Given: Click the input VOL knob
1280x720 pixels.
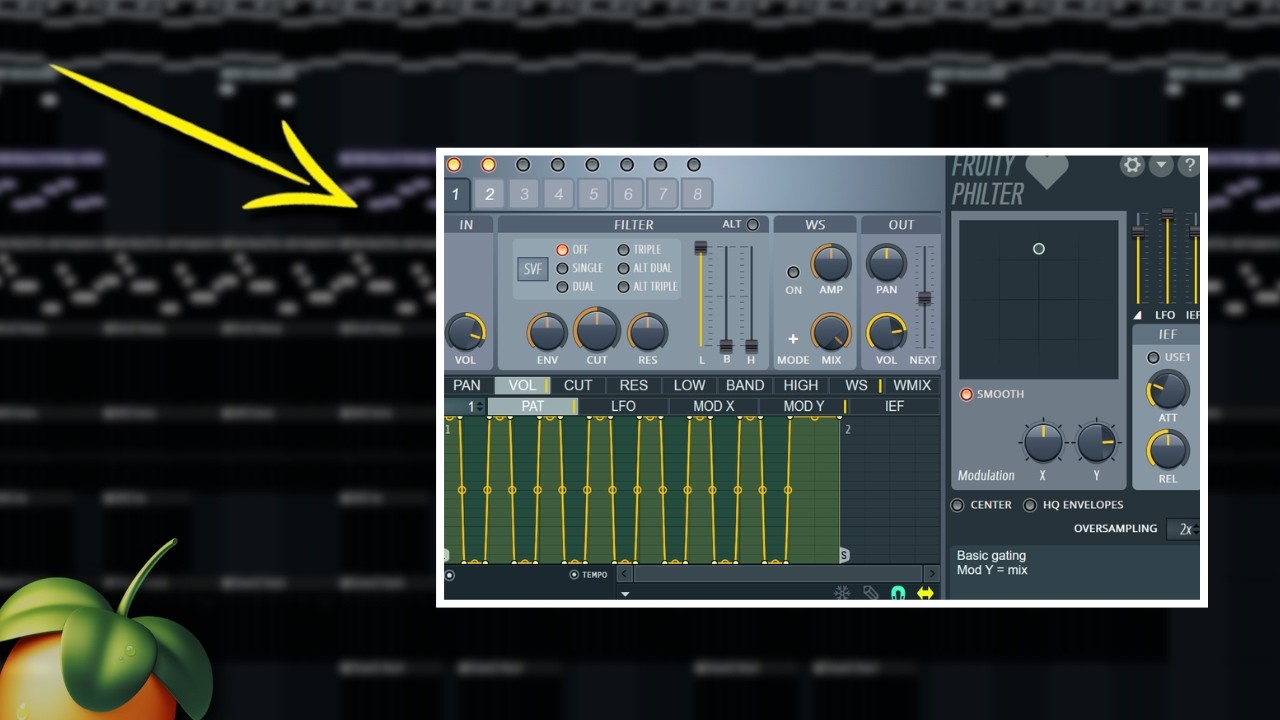Looking at the screenshot, I should (465, 332).
